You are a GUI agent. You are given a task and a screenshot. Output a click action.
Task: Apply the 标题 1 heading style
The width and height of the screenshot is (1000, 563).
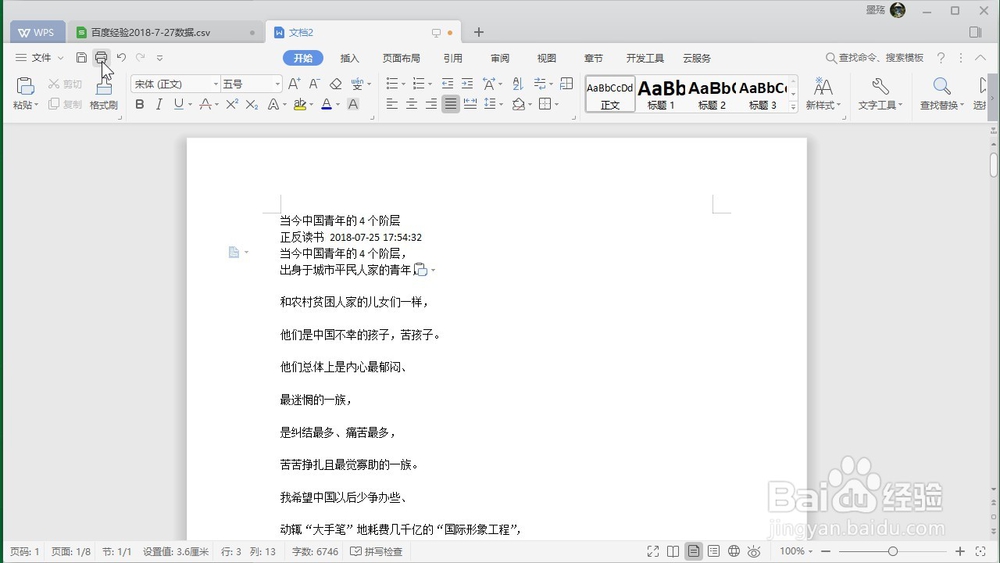(661, 94)
